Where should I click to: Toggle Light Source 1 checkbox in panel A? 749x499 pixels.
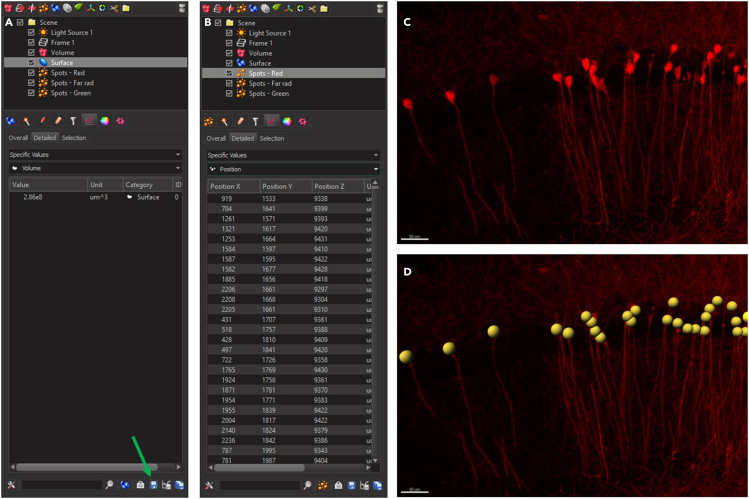31,32
